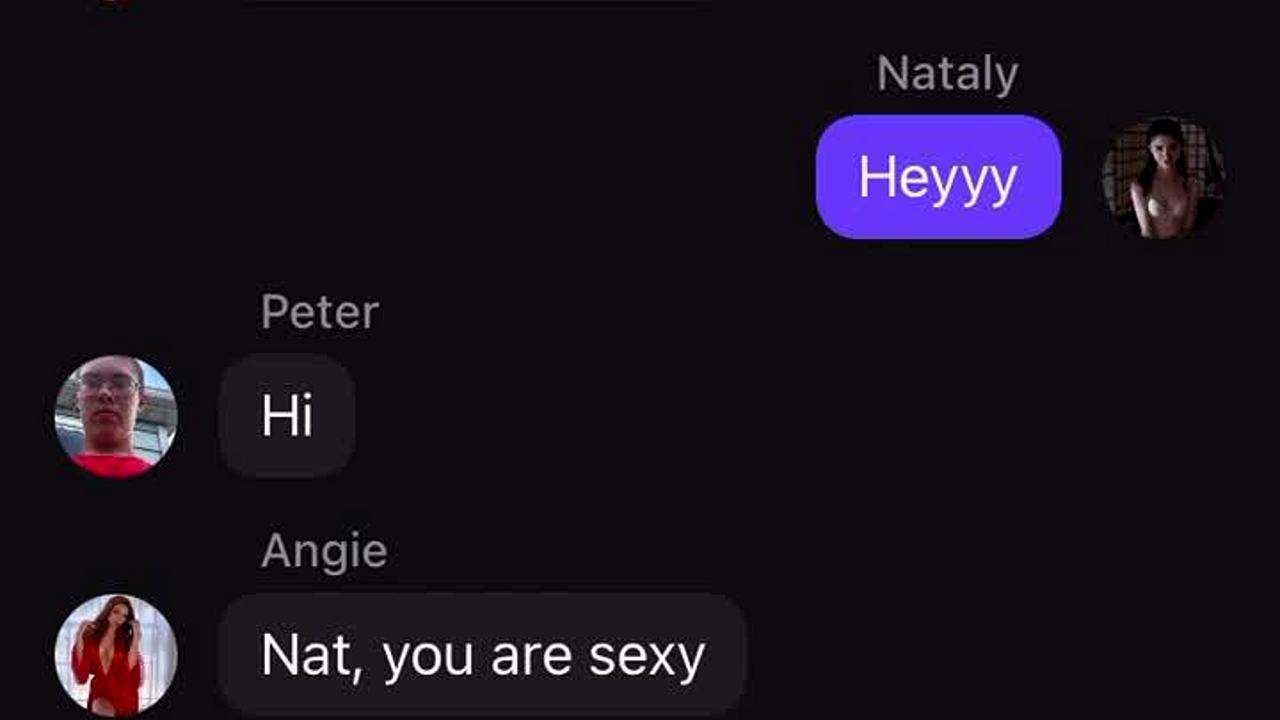Click the letter "H" in the "Heyyy" text

[875, 177]
